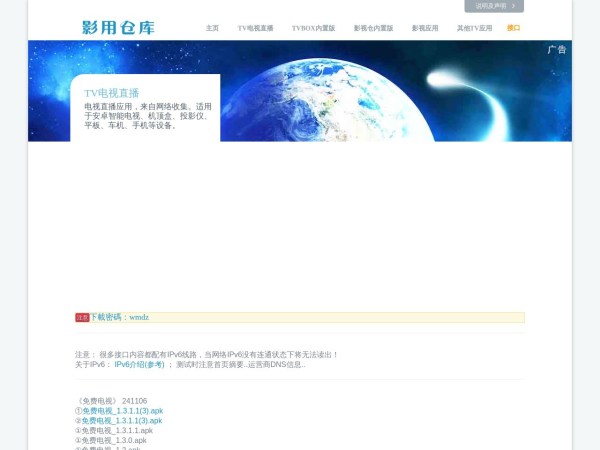Click the arrow next to 说明及声明
This screenshot has height=450, width=600.
click(x=513, y=6)
